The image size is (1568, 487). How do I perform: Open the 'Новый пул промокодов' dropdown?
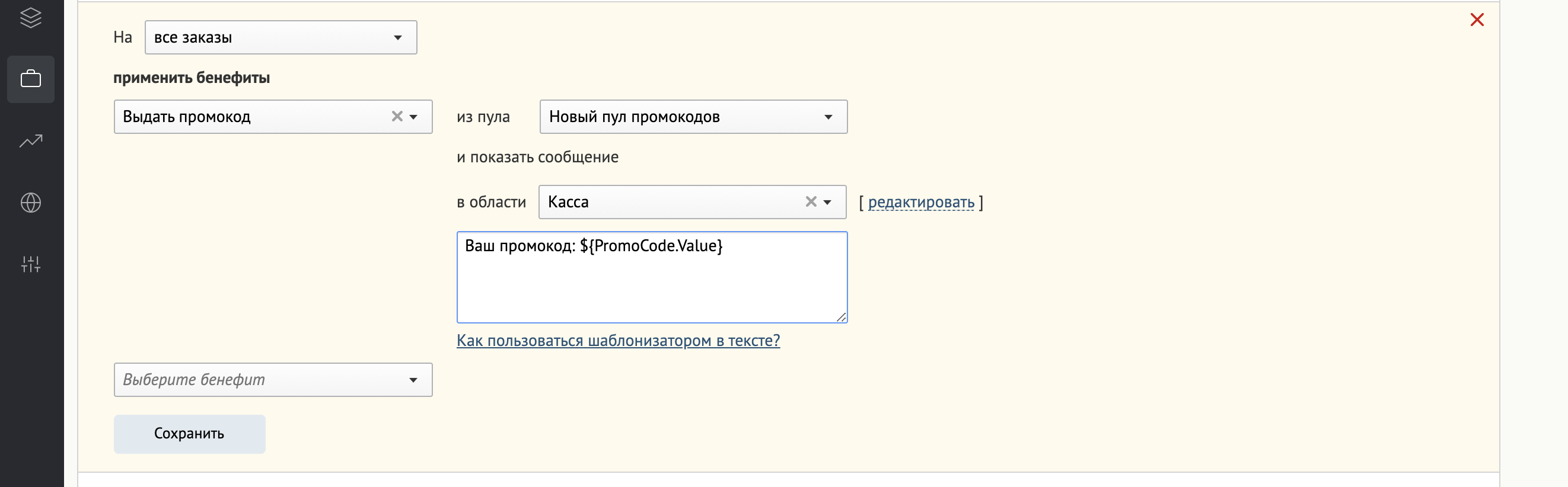coord(693,117)
